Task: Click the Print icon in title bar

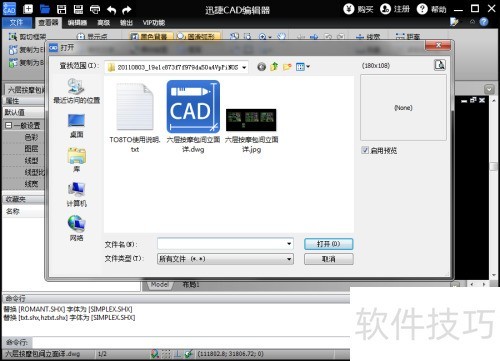Action: click(x=95, y=9)
